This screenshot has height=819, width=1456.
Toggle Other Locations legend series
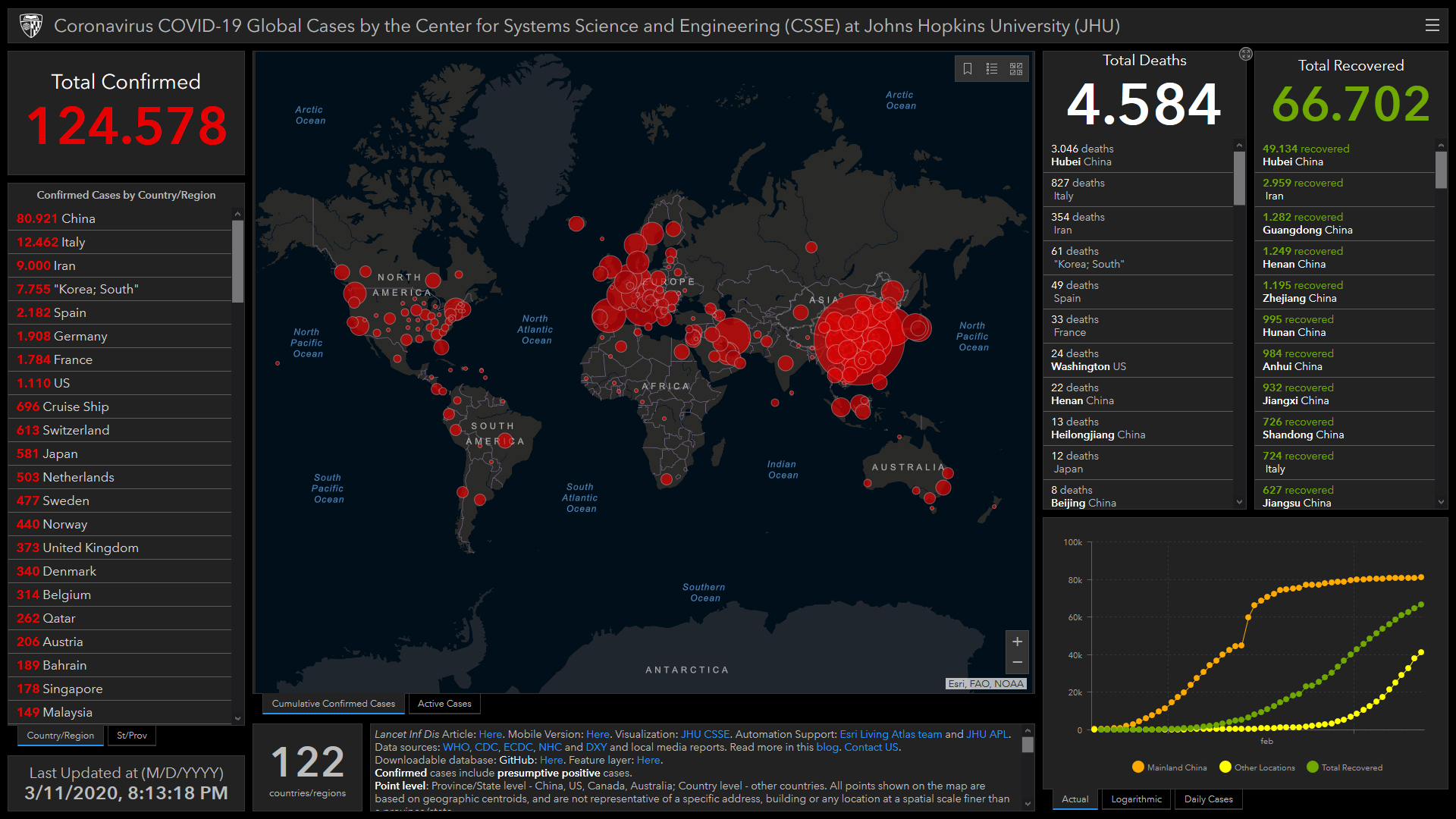tap(1257, 767)
